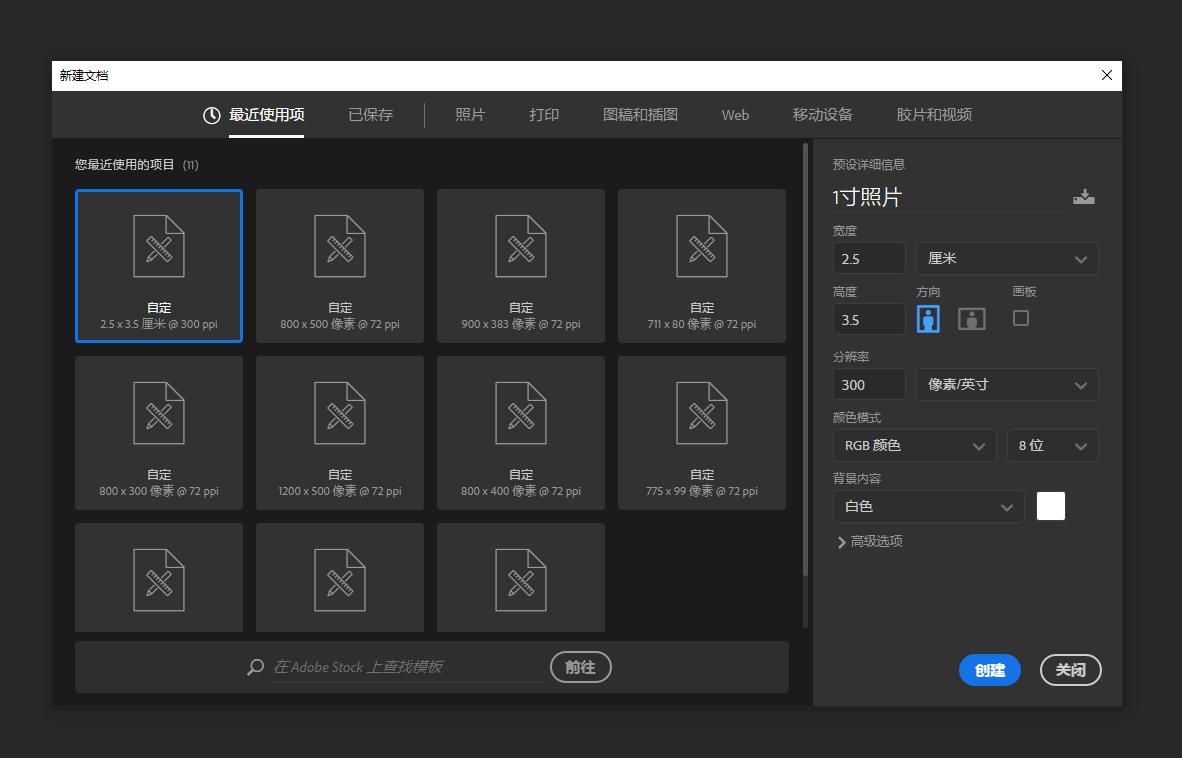The image size is (1182, 758).
Task: Open the 8 位 bit depth dropdown
Action: 1052,445
